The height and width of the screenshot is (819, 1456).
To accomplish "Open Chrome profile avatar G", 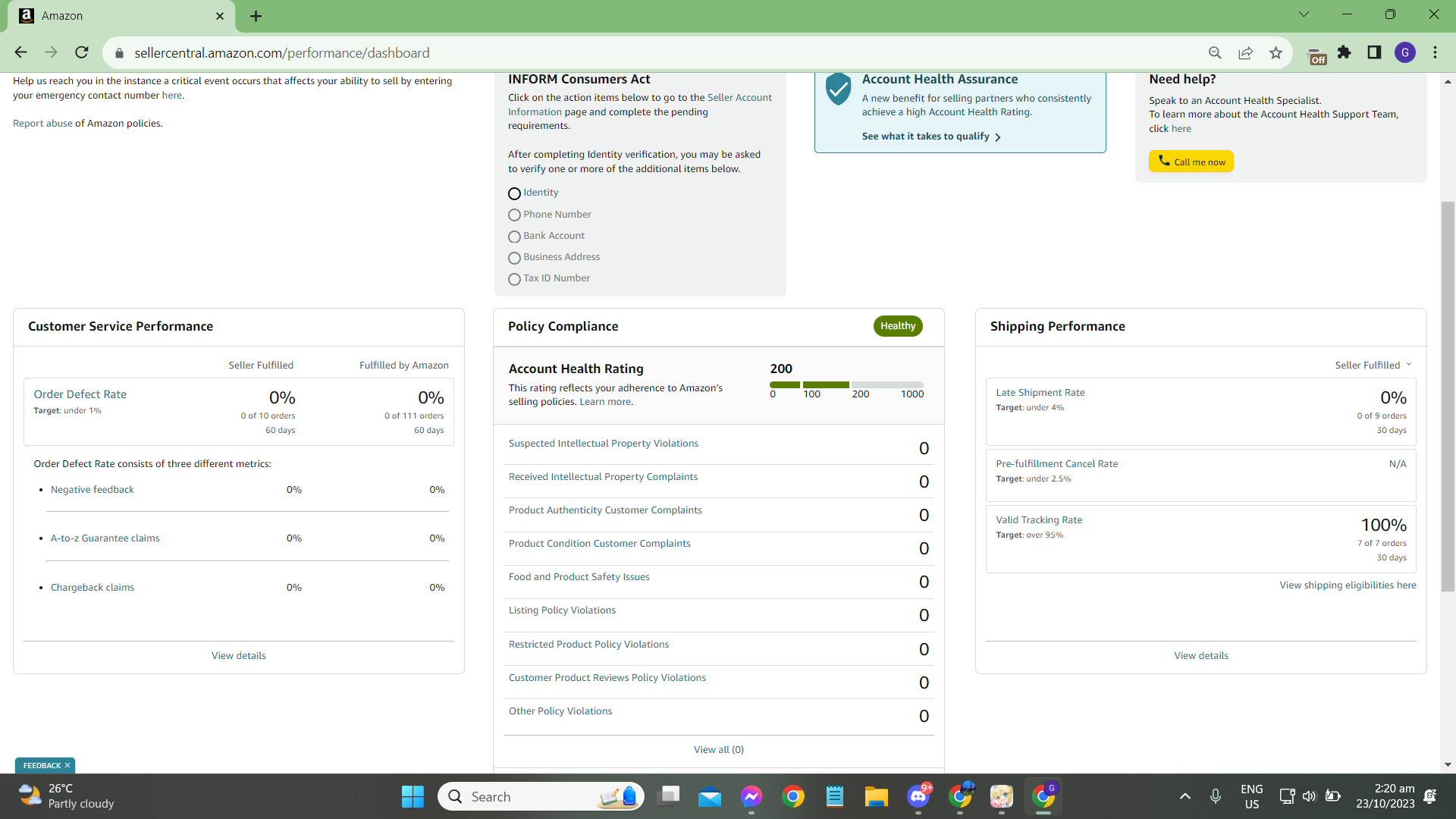I will pos(1405,52).
